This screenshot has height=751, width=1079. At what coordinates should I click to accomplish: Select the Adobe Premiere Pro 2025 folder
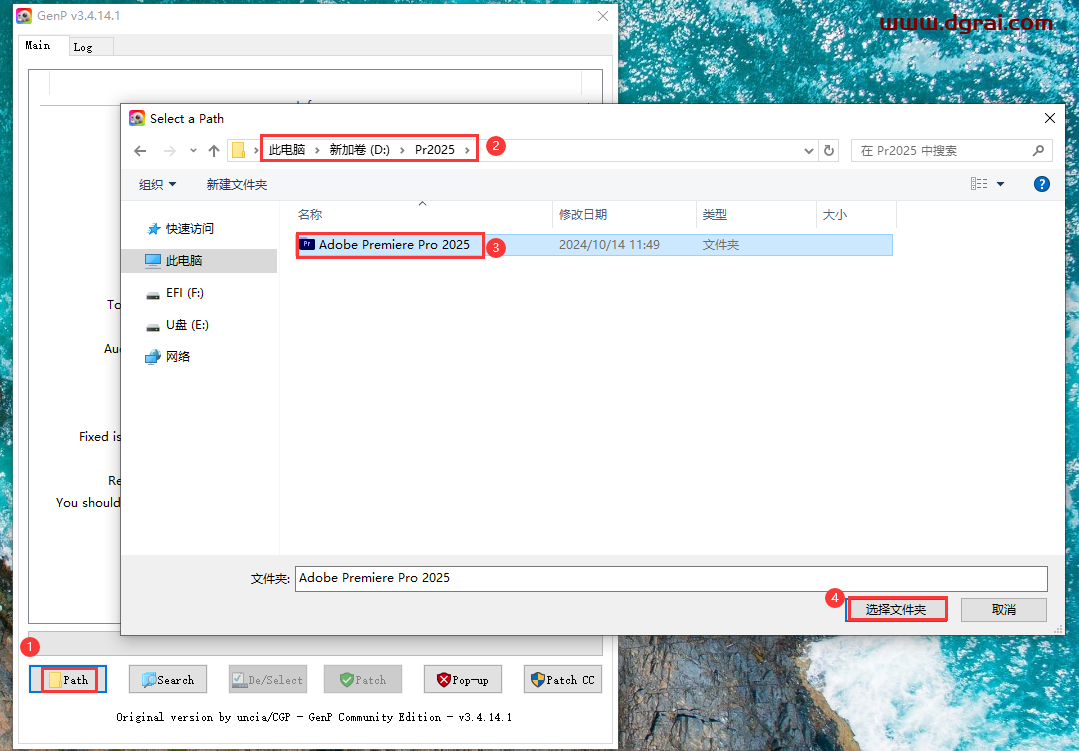point(389,245)
